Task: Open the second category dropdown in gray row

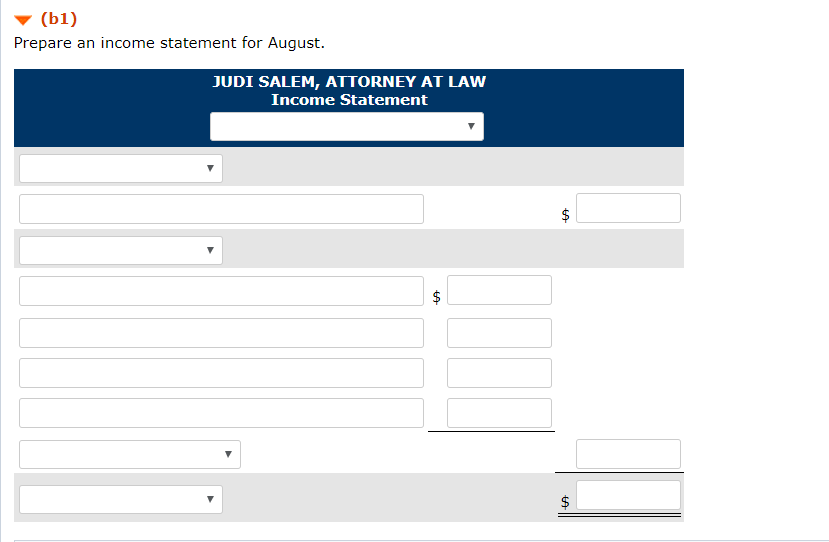Action: coord(121,250)
